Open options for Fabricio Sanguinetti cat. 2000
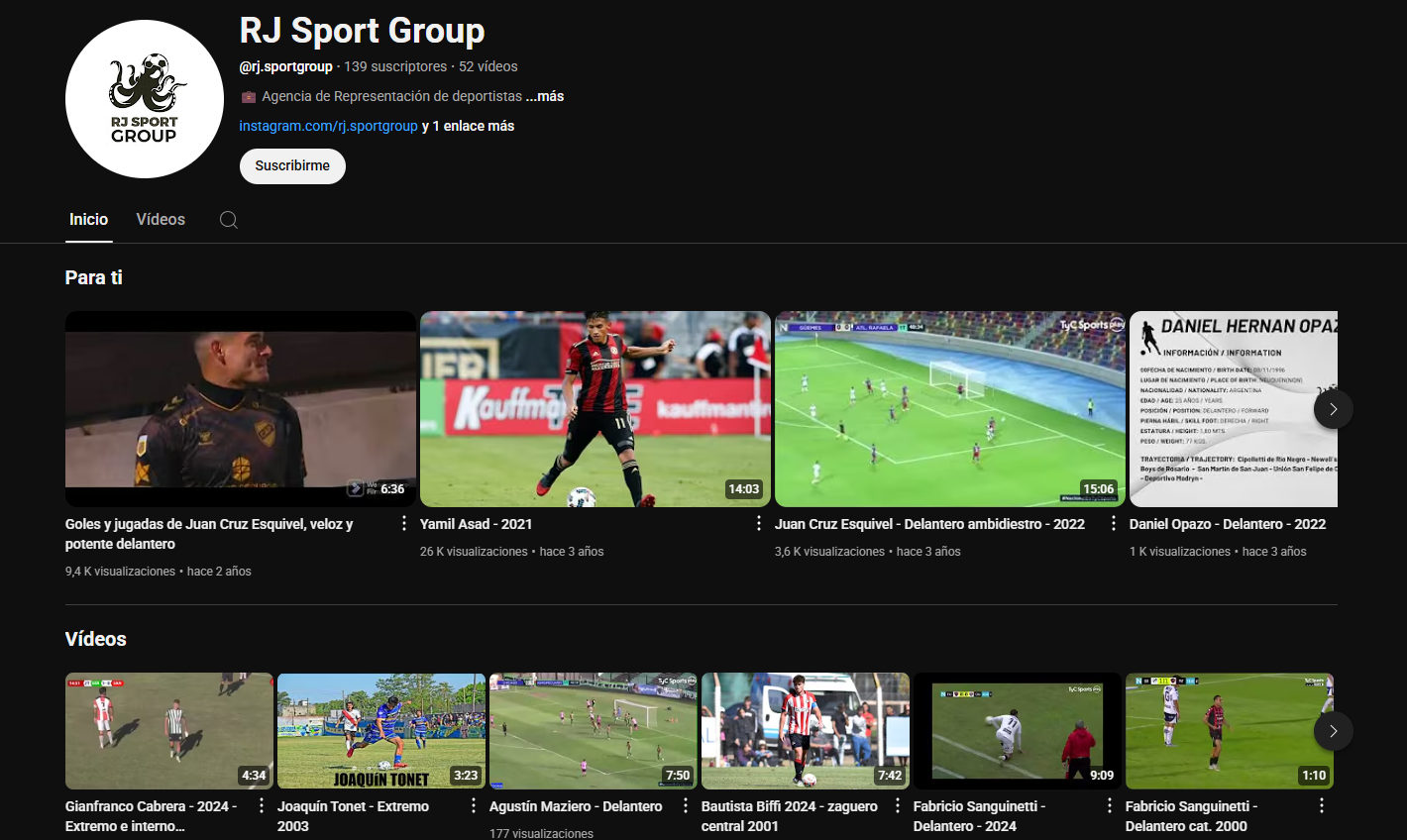This screenshot has height=840, width=1407. click(x=1322, y=805)
